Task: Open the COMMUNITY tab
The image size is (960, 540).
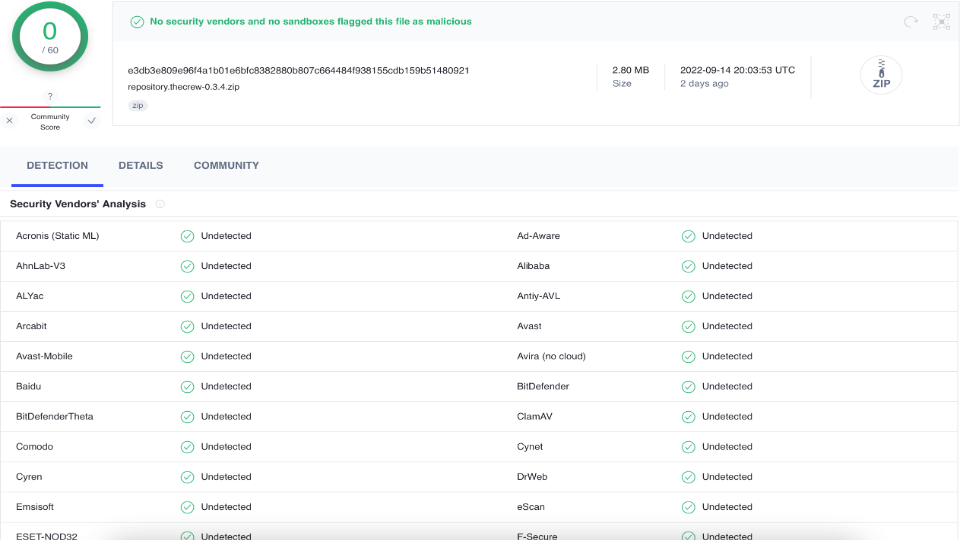Action: [226, 166]
